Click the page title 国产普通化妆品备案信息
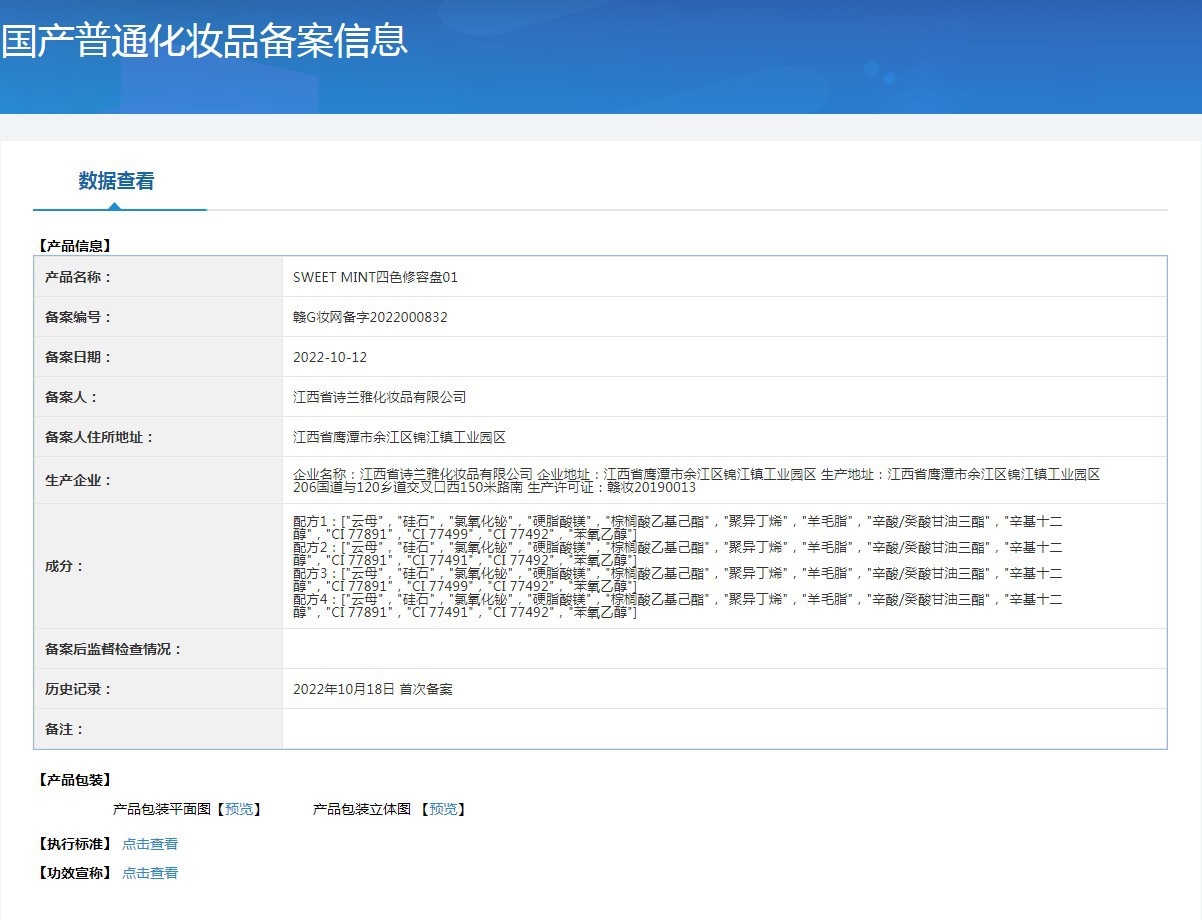 (x=204, y=41)
